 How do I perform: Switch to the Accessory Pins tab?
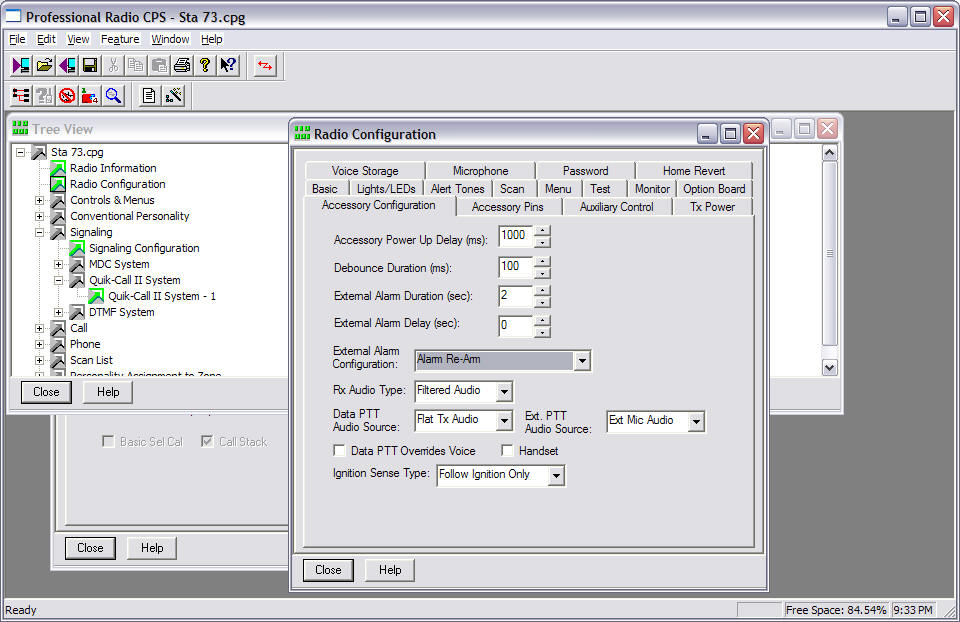tap(508, 207)
